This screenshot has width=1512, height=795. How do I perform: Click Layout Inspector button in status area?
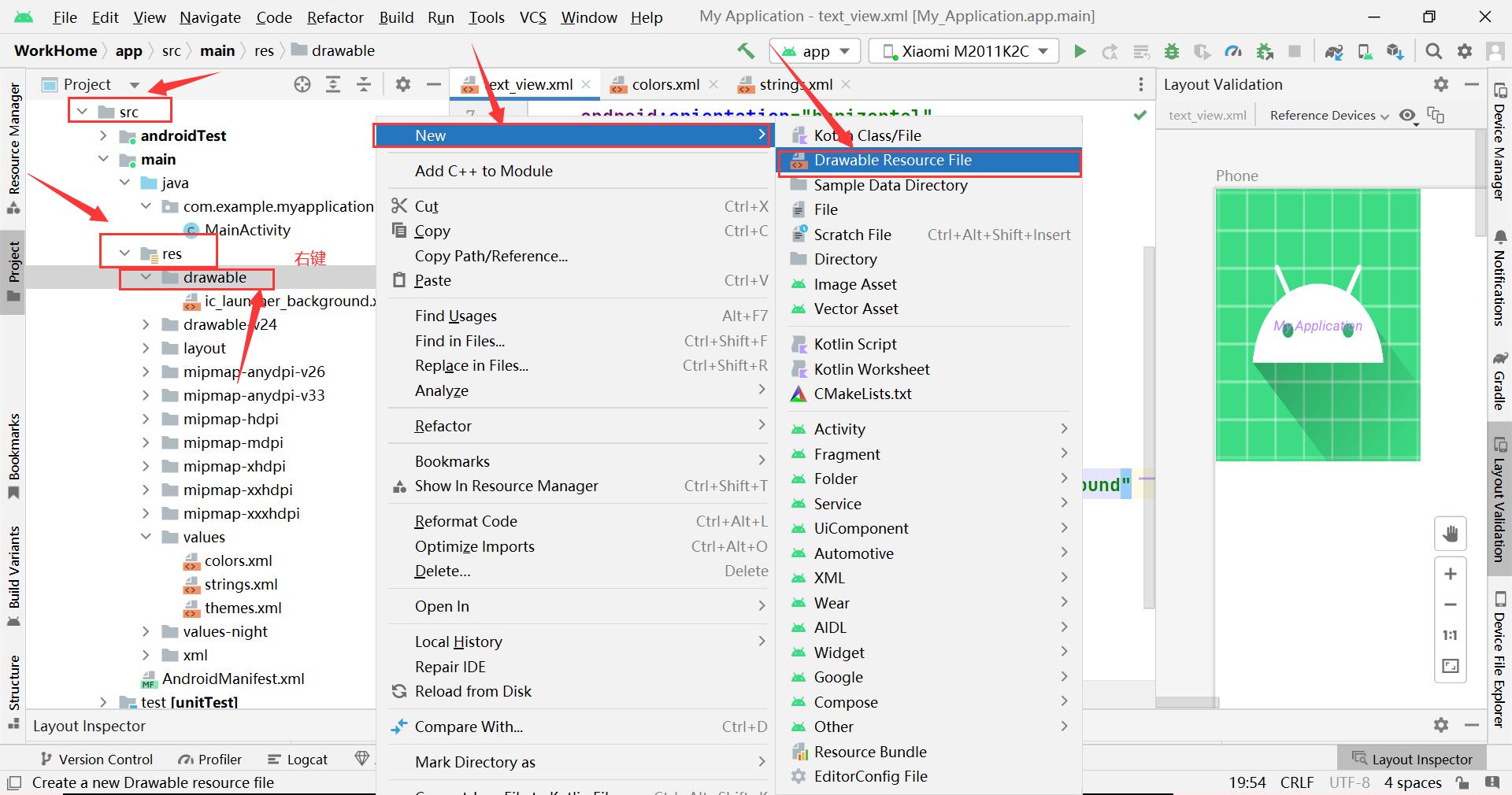tap(1413, 760)
